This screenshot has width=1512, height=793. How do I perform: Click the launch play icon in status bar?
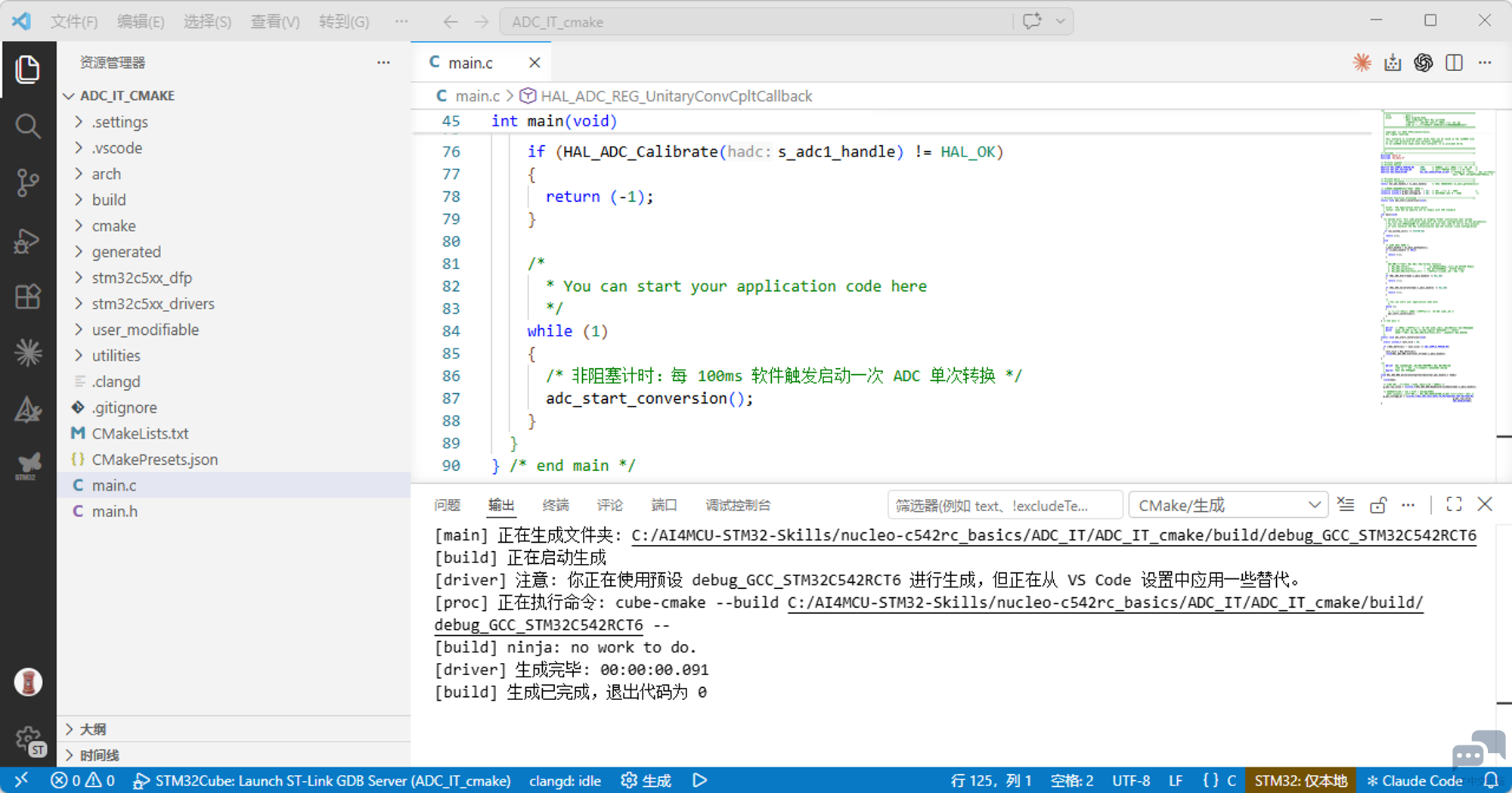click(x=699, y=780)
